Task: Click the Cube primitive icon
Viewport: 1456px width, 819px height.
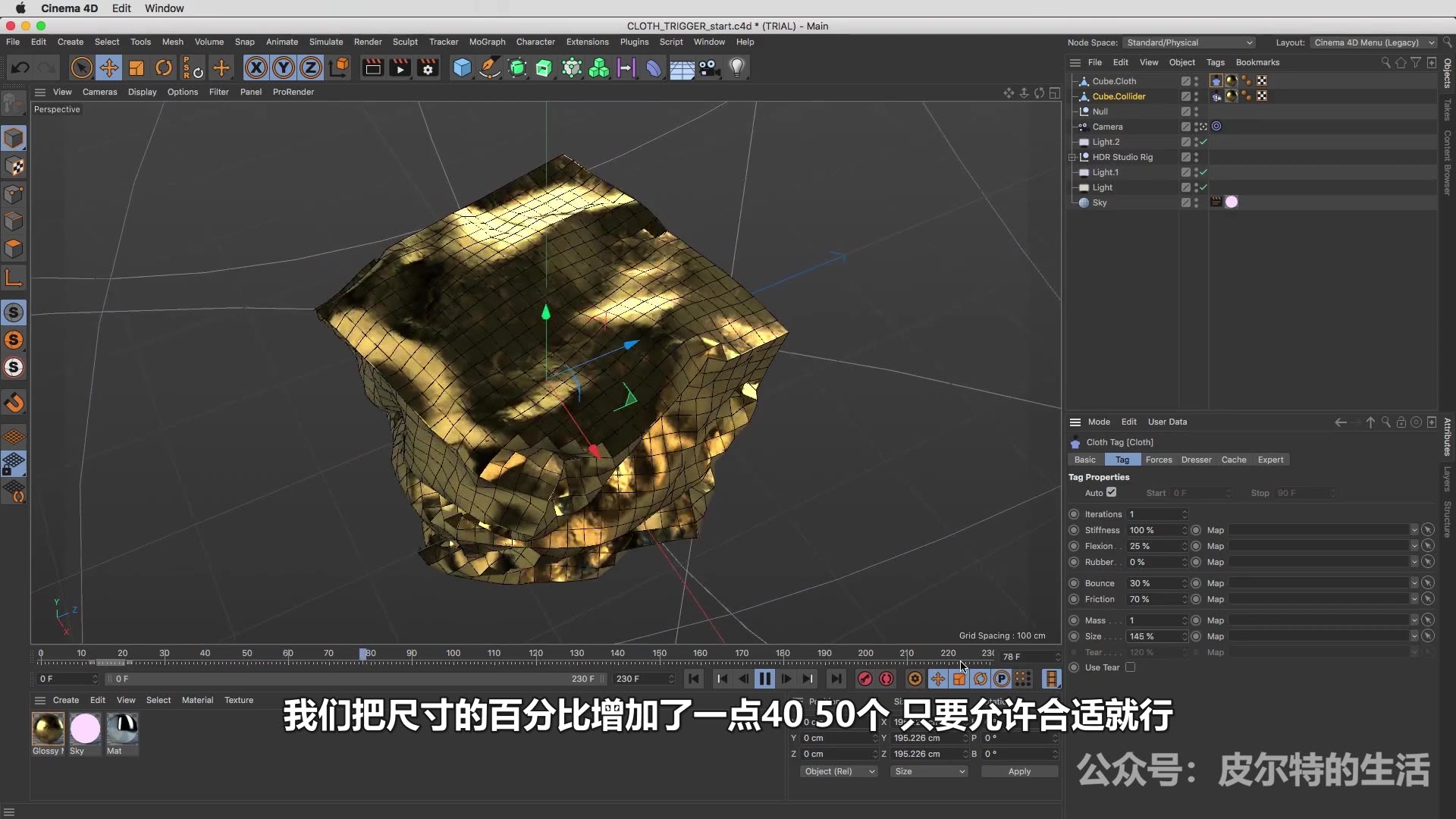Action: [x=462, y=68]
